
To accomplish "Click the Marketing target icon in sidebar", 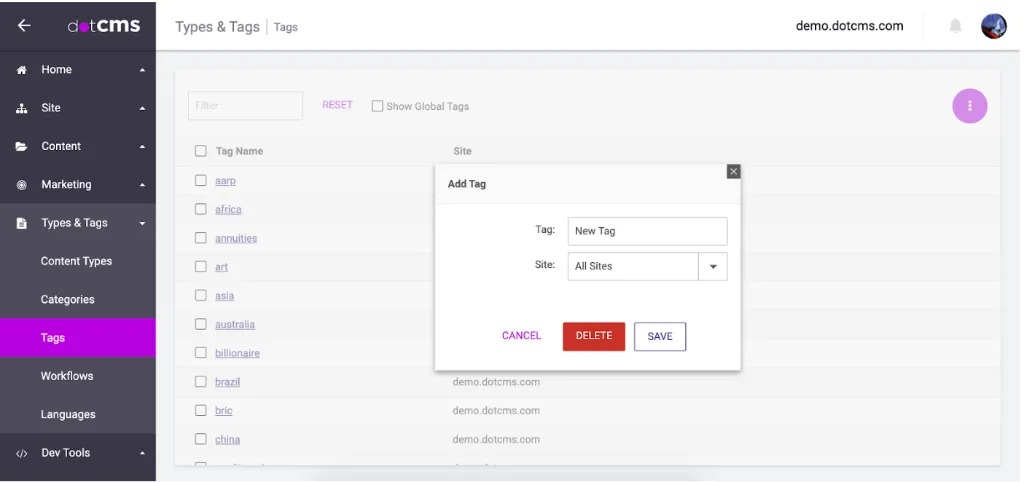I will (x=21, y=185).
